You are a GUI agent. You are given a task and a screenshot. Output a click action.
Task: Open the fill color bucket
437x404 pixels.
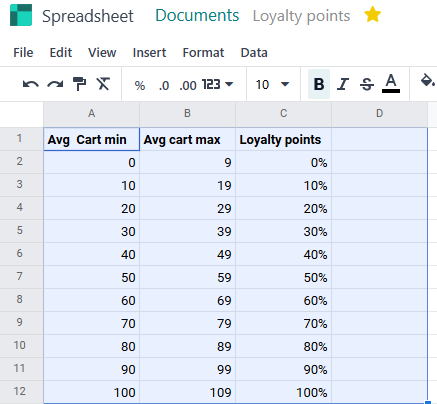coord(427,81)
